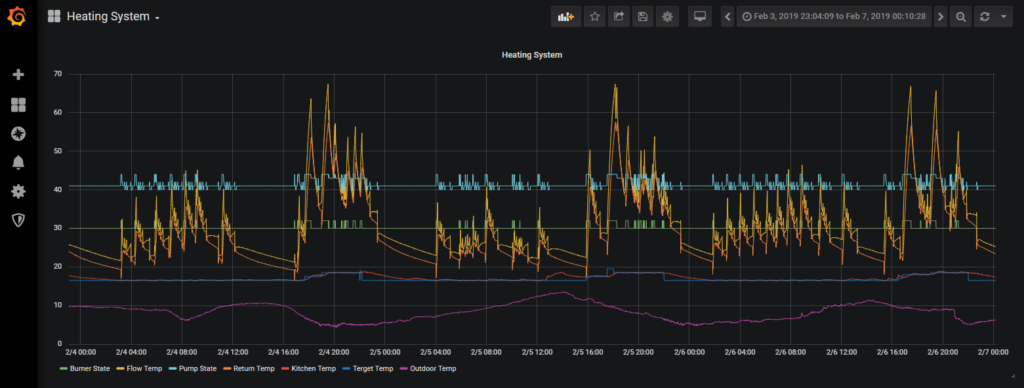Click the purple Outdoor Temp color swatch
Viewport: 1024px width, 388px height.
click(404, 369)
